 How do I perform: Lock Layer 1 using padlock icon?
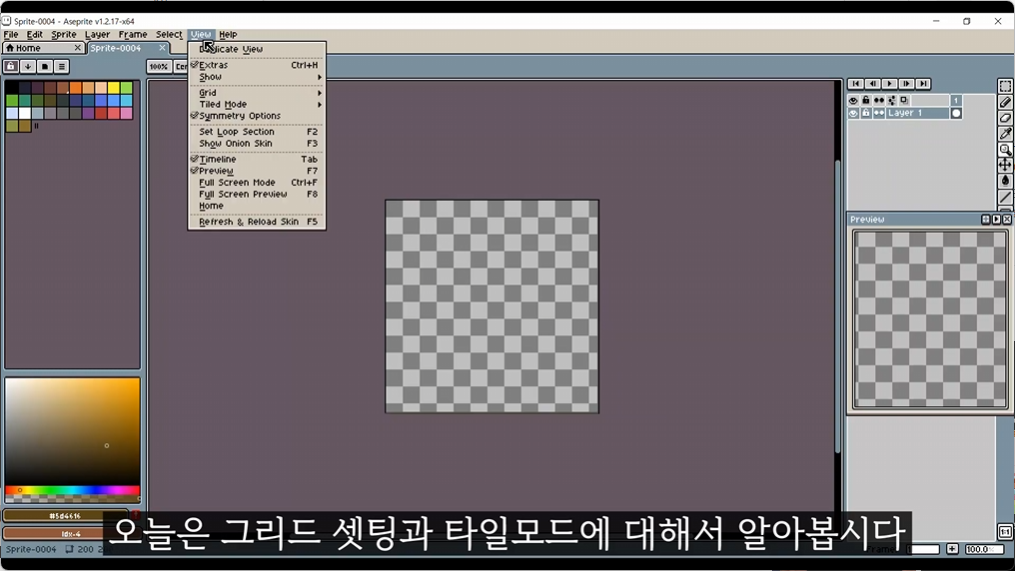[x=865, y=113]
